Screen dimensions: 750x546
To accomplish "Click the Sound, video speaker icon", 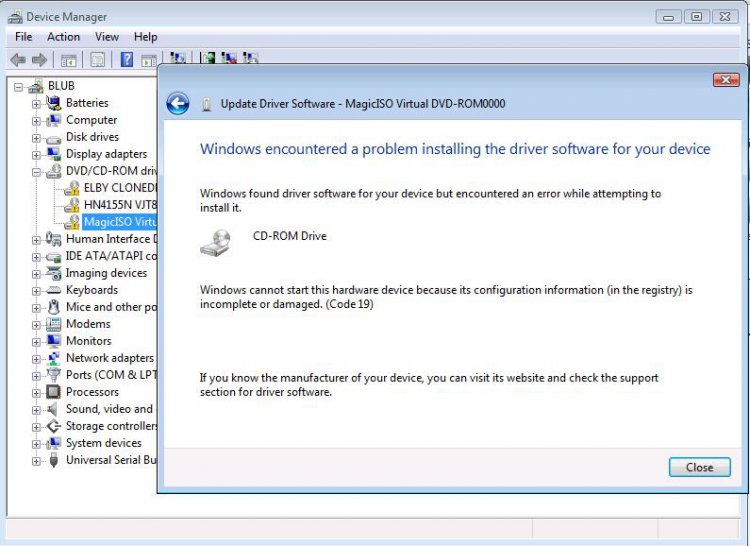I will tap(53, 409).
